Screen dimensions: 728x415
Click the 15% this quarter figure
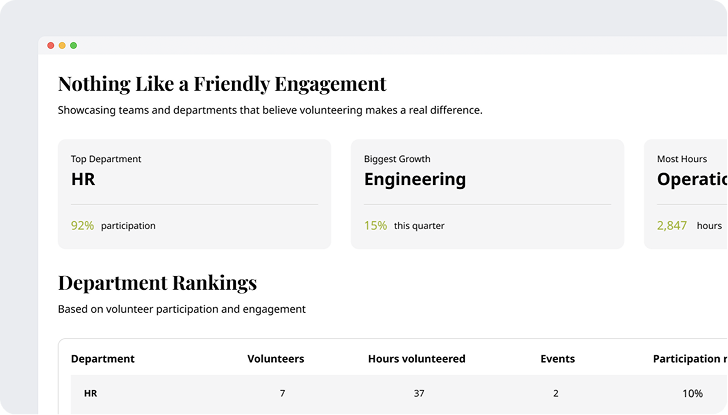[x=375, y=226]
